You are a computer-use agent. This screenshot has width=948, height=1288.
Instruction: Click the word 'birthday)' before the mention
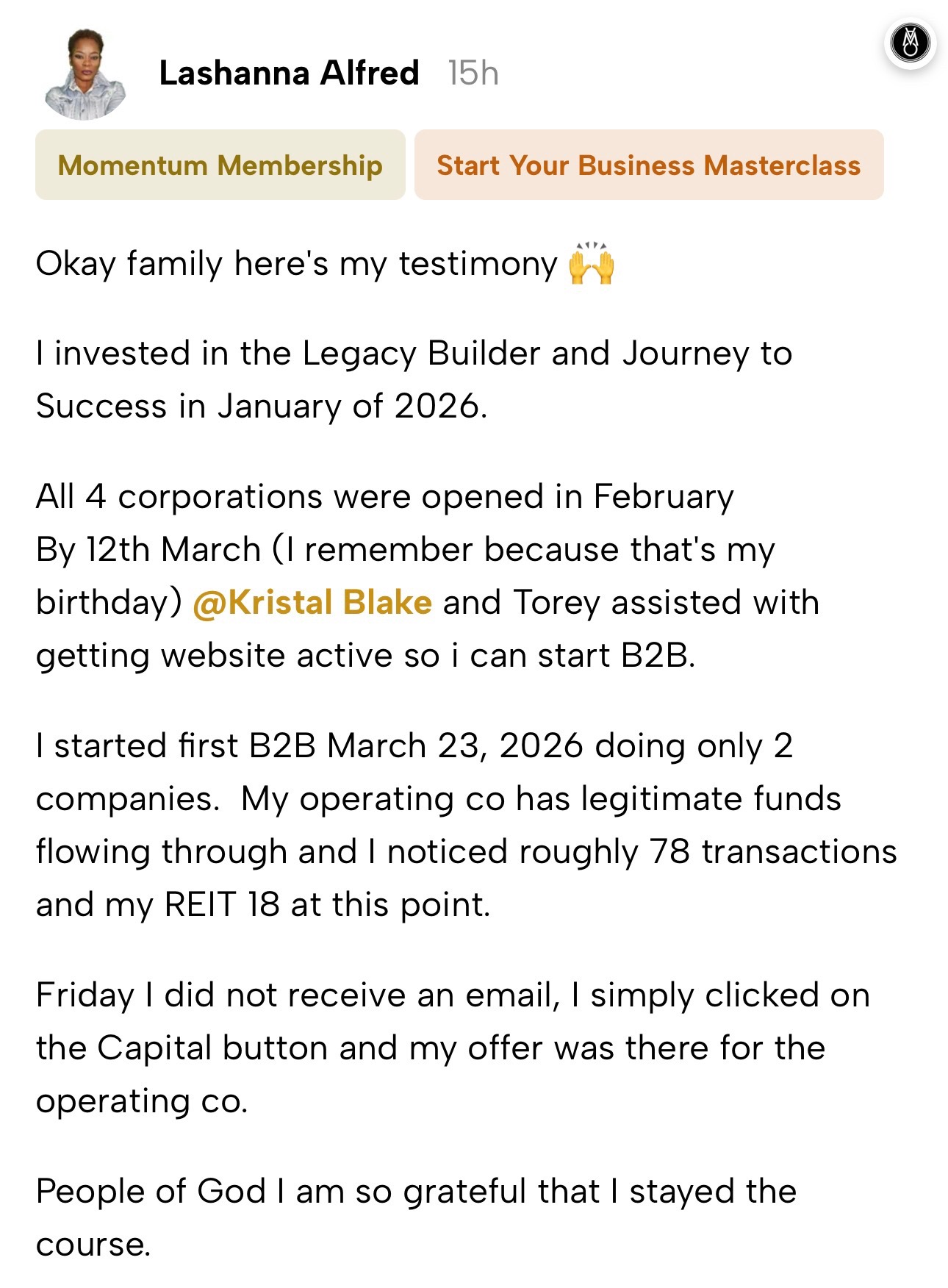pyautogui.click(x=109, y=602)
